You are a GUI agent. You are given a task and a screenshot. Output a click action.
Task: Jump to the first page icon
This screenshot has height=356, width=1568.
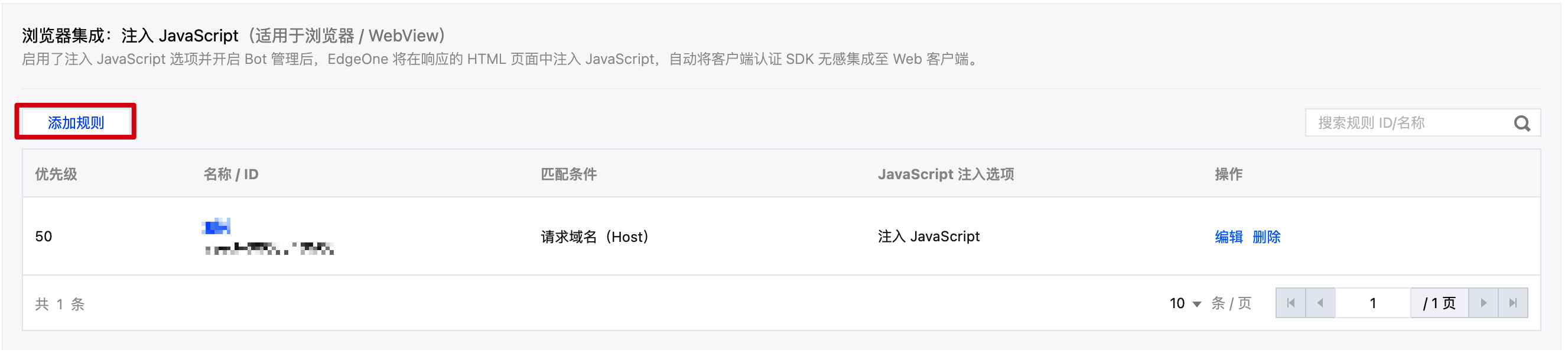pos(1290,303)
